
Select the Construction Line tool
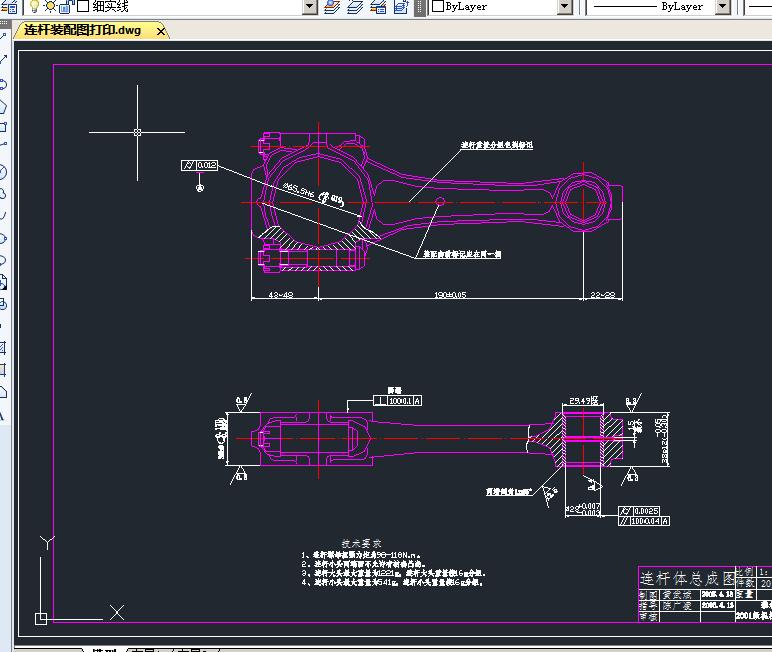click(3, 60)
